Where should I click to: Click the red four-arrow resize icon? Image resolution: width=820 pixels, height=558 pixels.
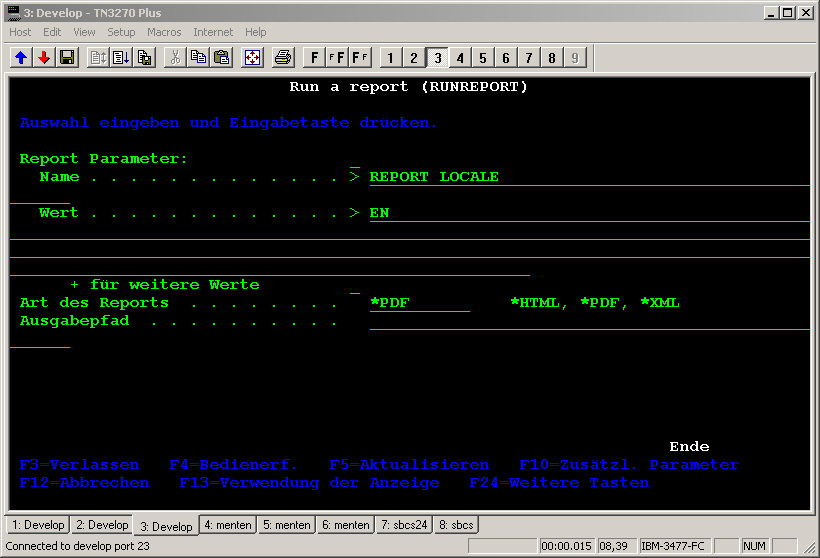(253, 58)
